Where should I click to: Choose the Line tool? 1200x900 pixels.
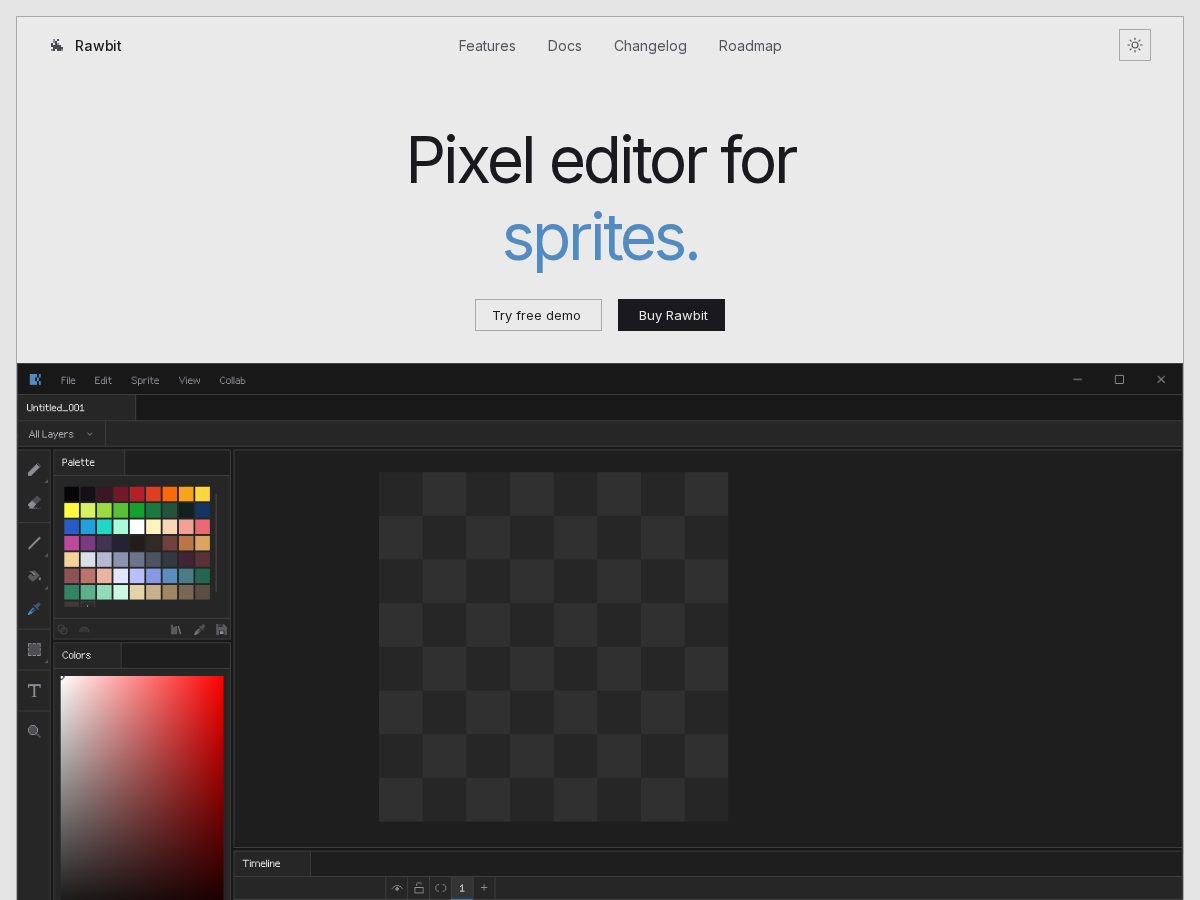pos(34,543)
